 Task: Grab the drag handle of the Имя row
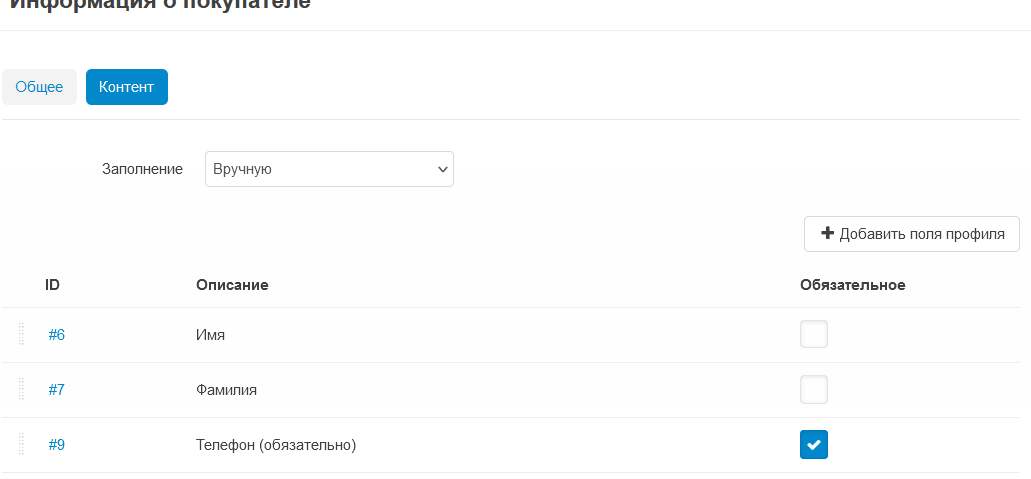tap(21, 334)
